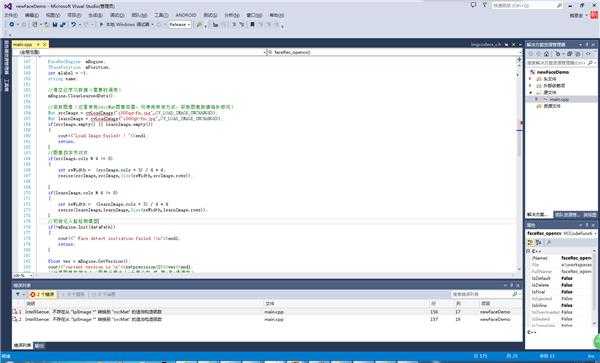Toggle the messages filter in Error List
The image size is (600, 363).
103,294
